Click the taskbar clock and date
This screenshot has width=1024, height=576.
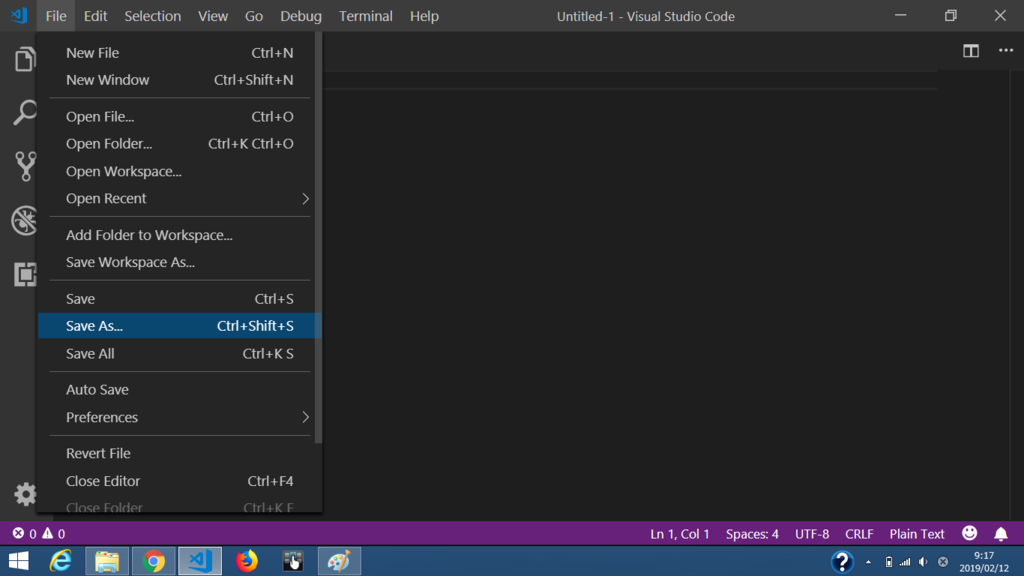click(x=984, y=562)
